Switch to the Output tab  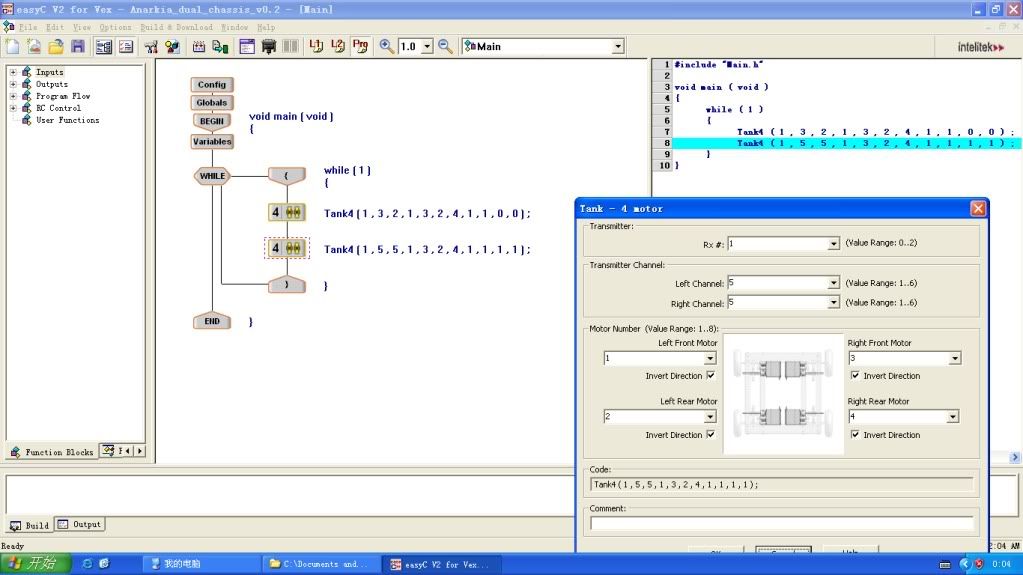pos(79,524)
